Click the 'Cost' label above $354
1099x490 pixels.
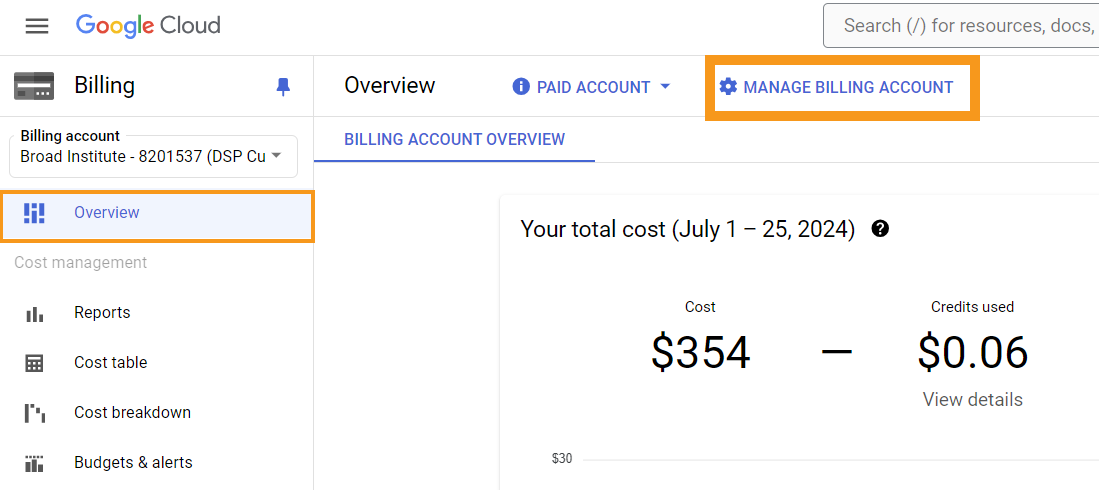tap(700, 307)
